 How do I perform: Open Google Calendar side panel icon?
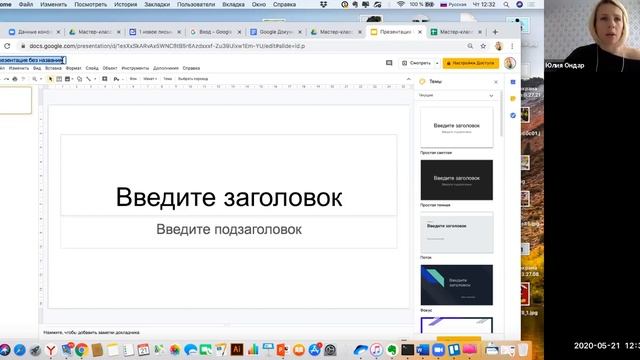513,82
